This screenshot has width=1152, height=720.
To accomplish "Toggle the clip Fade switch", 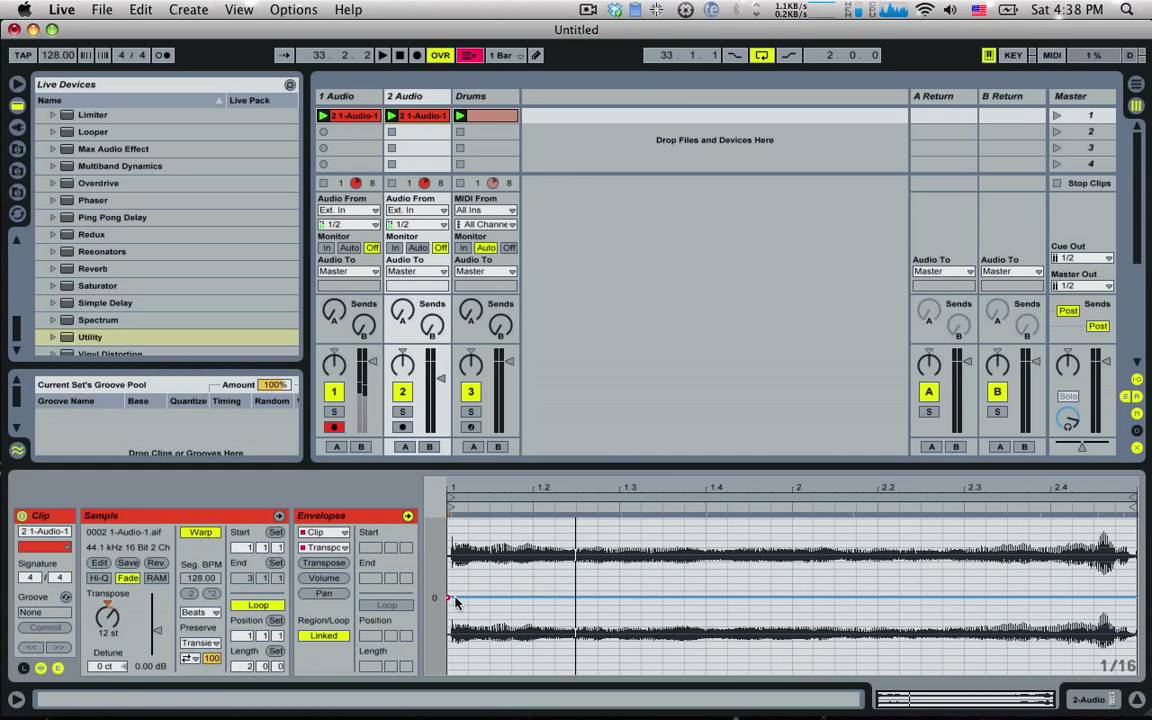I will pyautogui.click(x=127, y=578).
